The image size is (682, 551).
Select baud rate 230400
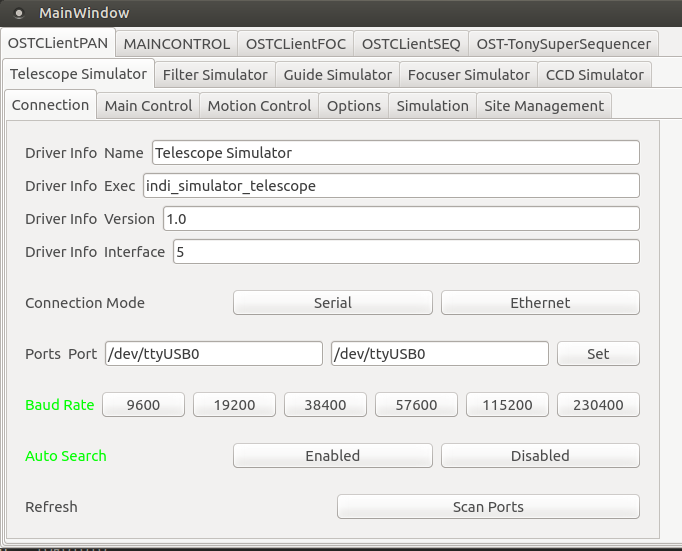(598, 405)
